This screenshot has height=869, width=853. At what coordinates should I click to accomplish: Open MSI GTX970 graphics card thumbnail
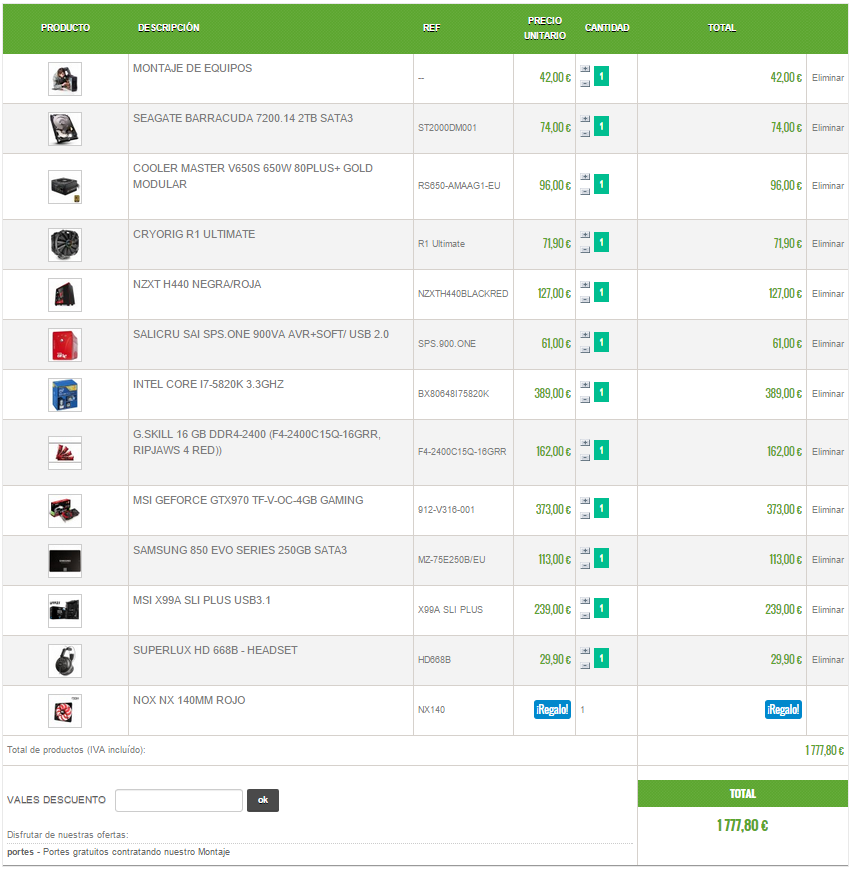click(x=65, y=510)
